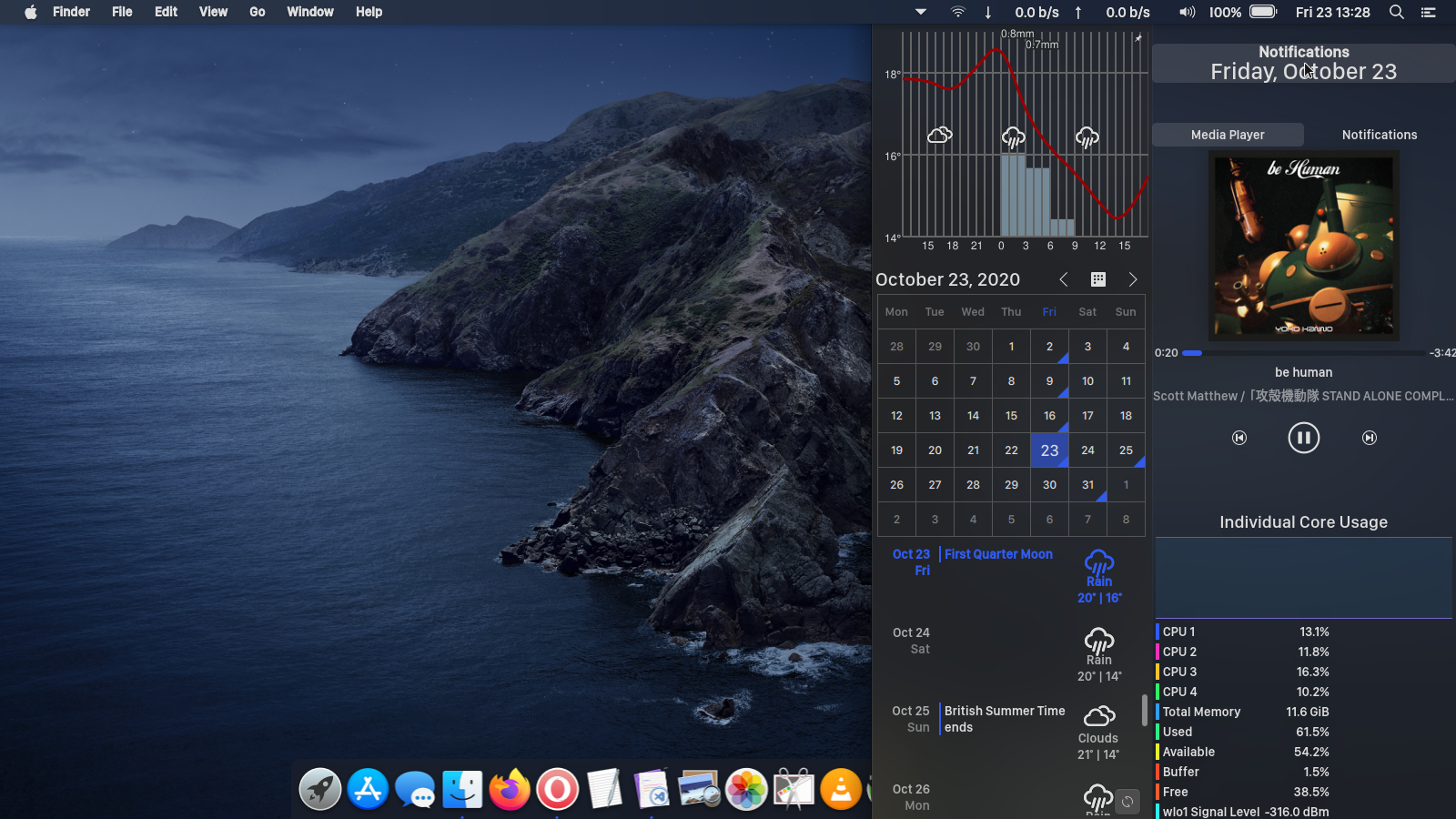
Task: Open Spotlight search magnifier
Action: tap(1397, 12)
